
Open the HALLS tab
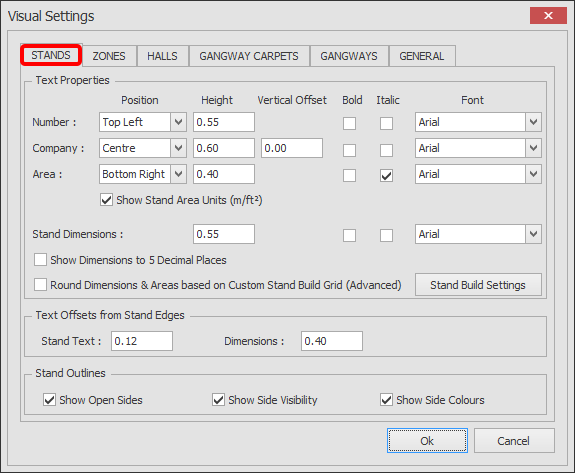coord(162,56)
